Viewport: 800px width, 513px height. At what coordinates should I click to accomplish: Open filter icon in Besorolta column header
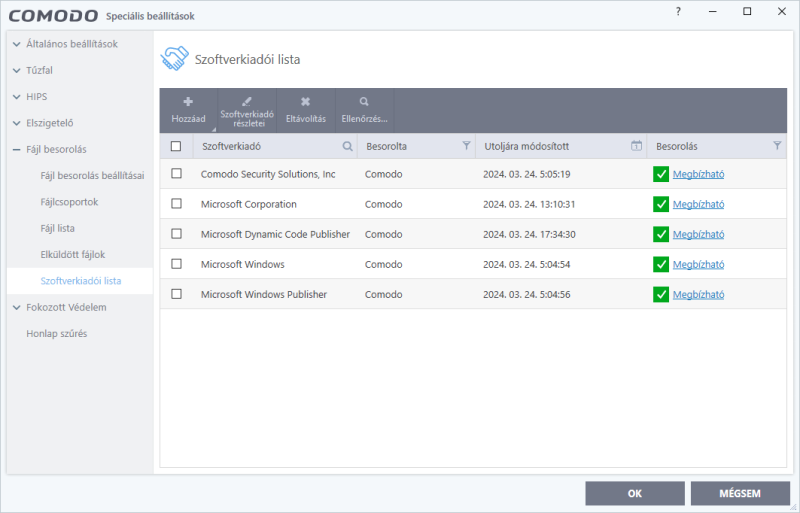[466, 146]
